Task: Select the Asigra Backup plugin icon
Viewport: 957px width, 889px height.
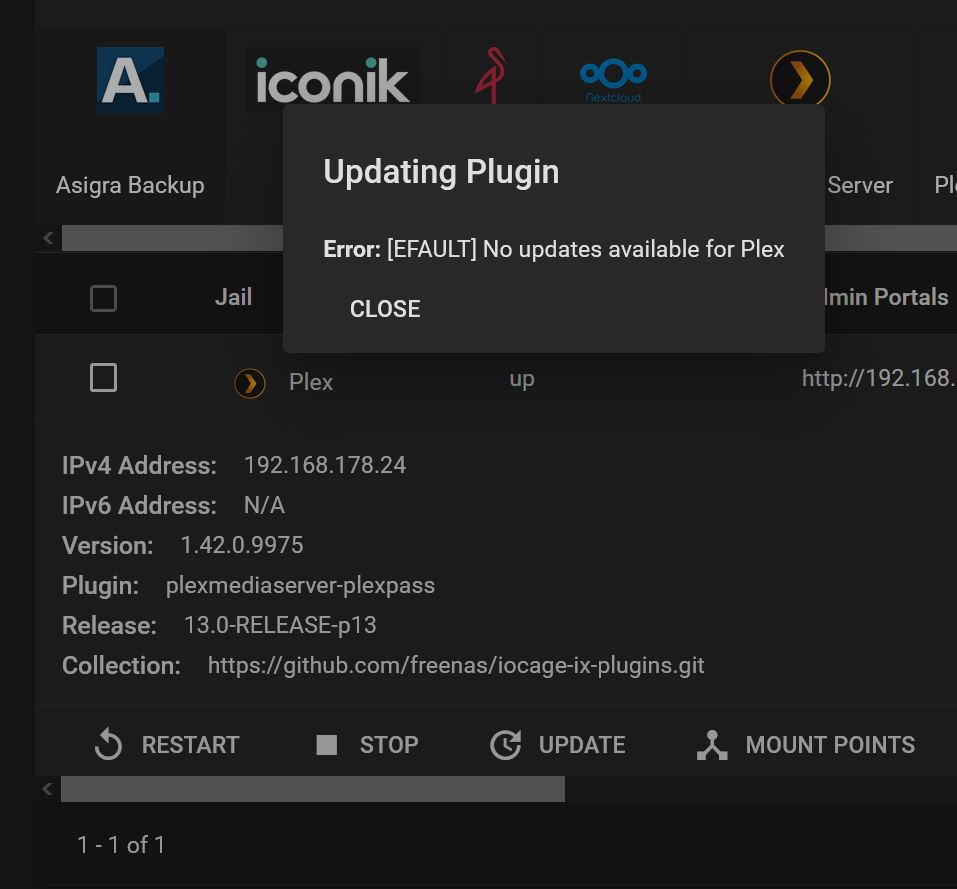Action: [x=130, y=80]
